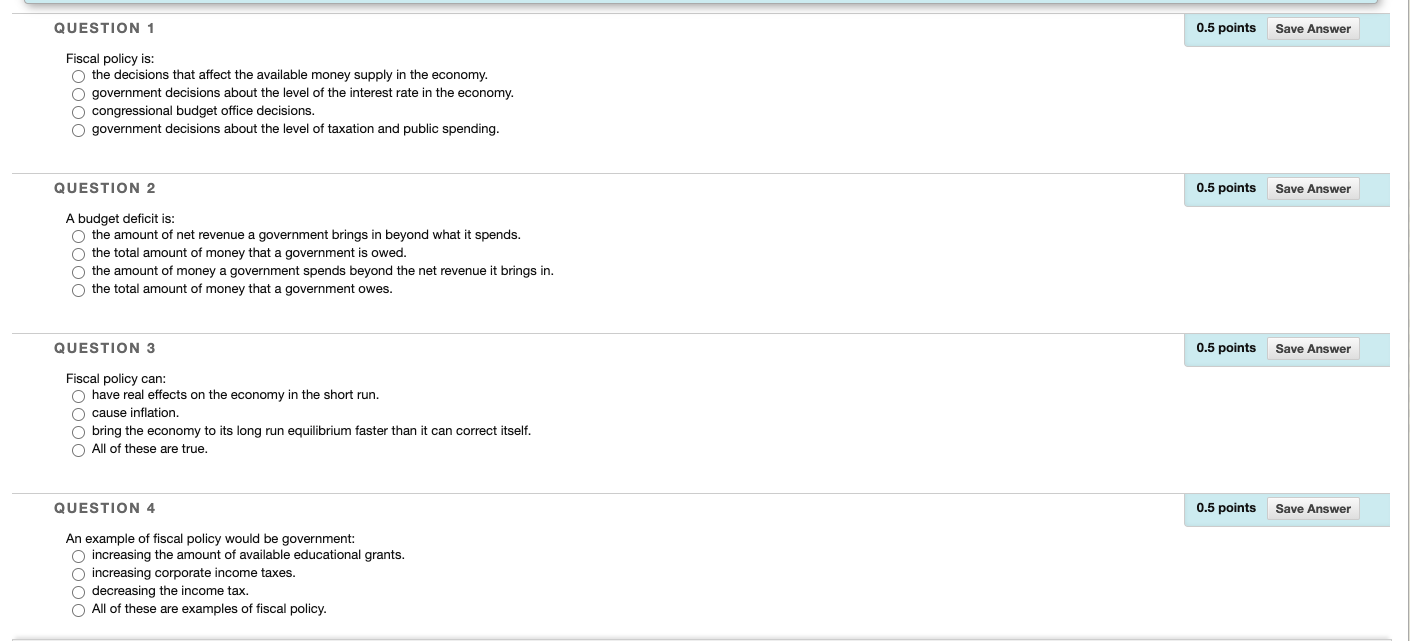Click the 'A budget deficit is:' prompt text
This screenshot has height=641, width=1410.
coord(120,219)
